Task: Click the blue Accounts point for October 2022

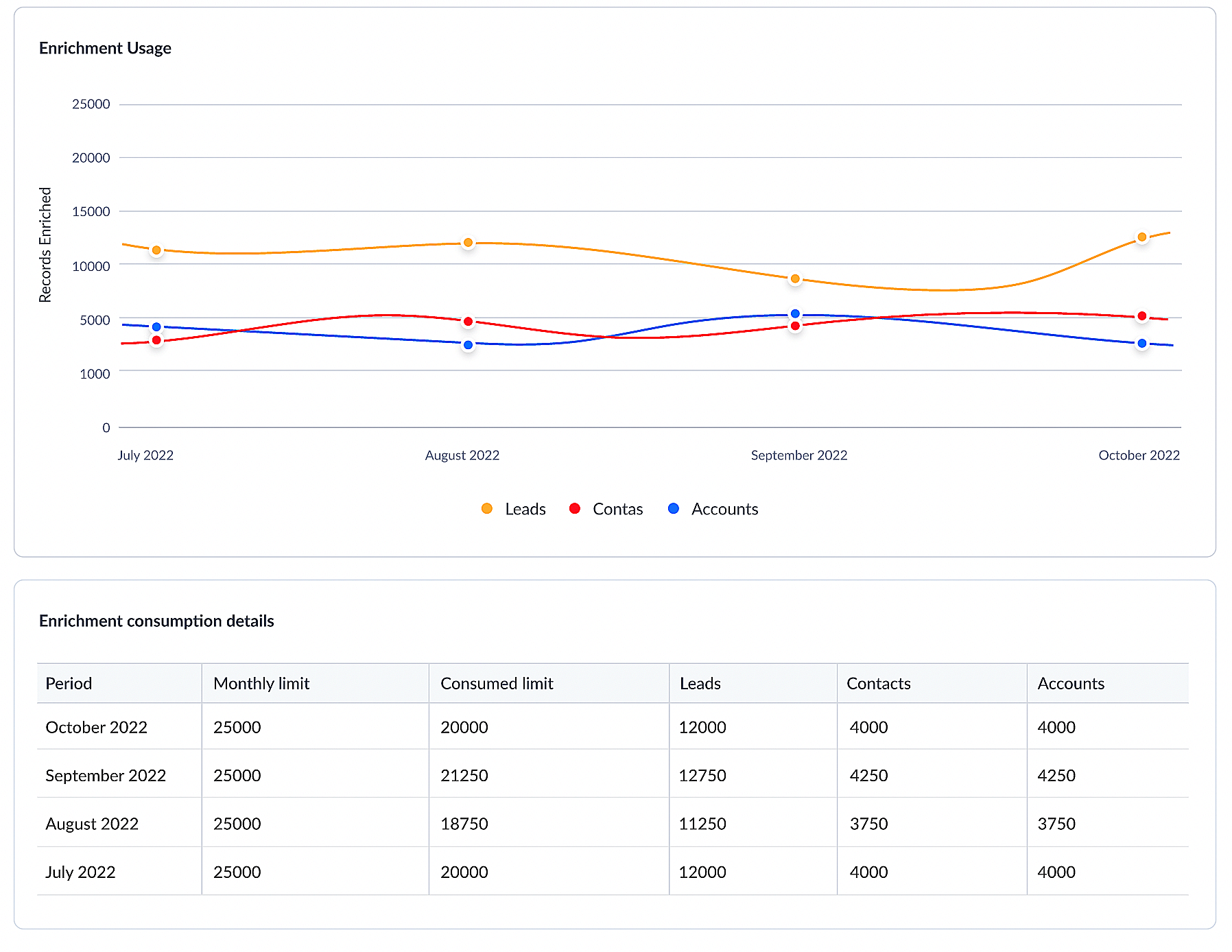Action: coord(1141,344)
